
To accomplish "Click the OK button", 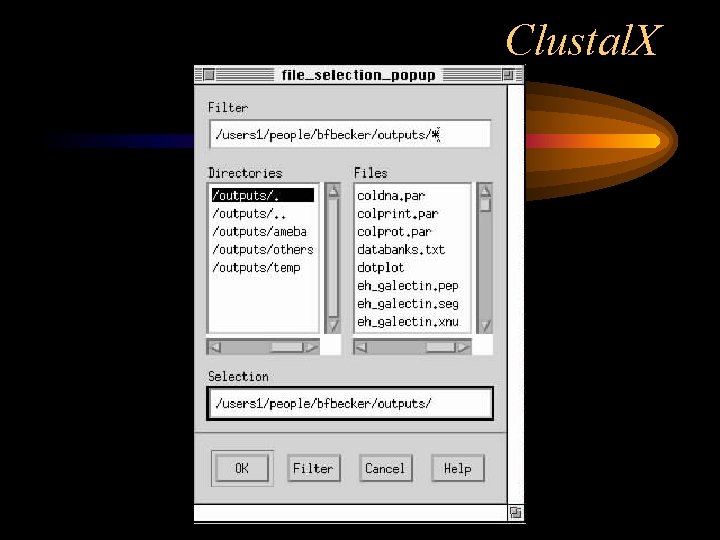I will point(242,468).
